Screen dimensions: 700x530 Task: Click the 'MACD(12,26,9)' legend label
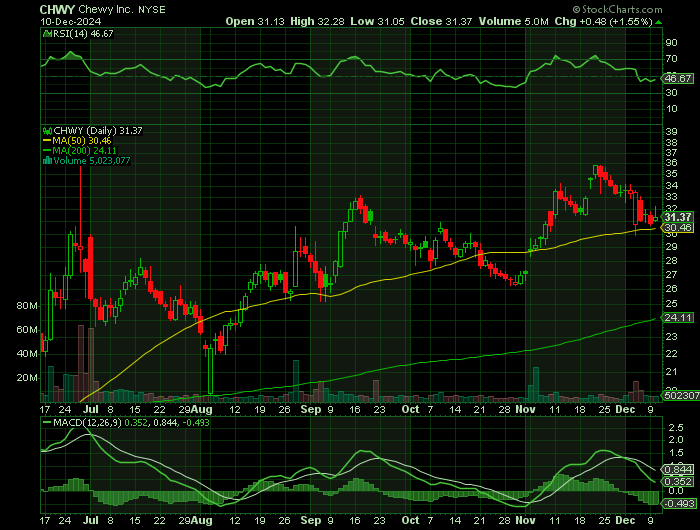(x=87, y=423)
